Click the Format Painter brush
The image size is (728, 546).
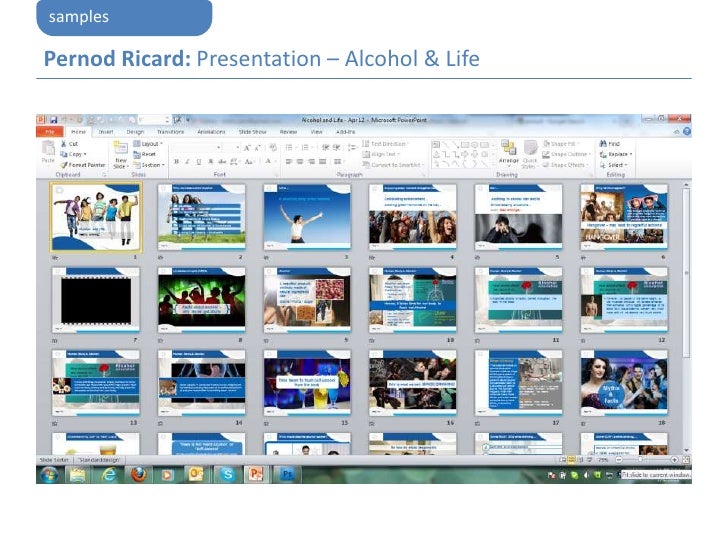(x=64, y=165)
